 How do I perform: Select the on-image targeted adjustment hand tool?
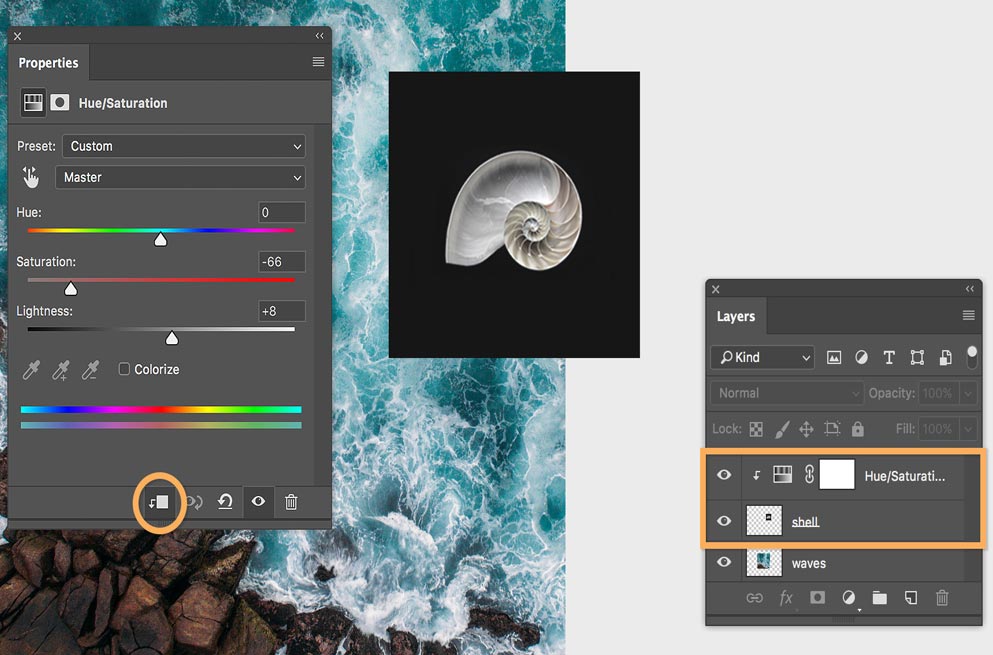(30, 177)
